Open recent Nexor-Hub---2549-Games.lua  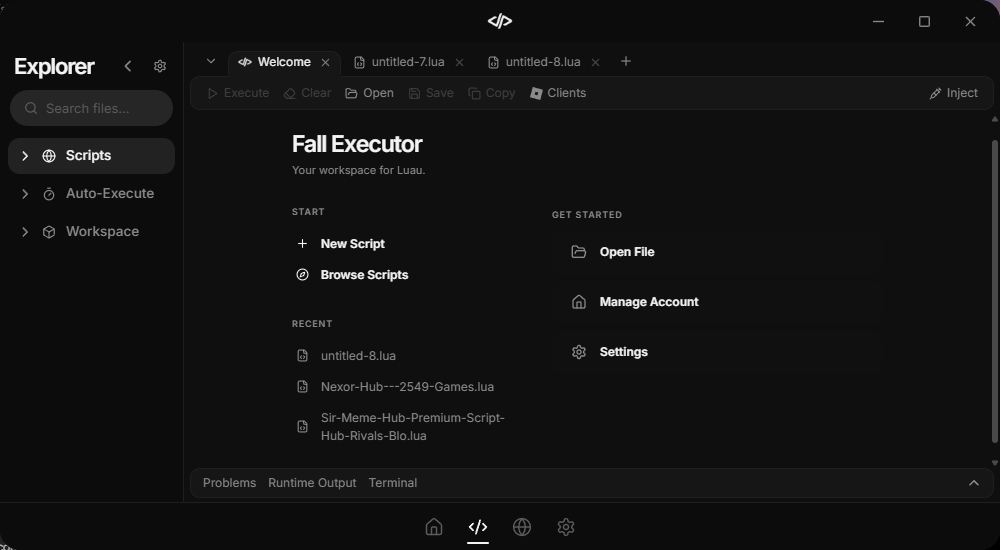[407, 387]
